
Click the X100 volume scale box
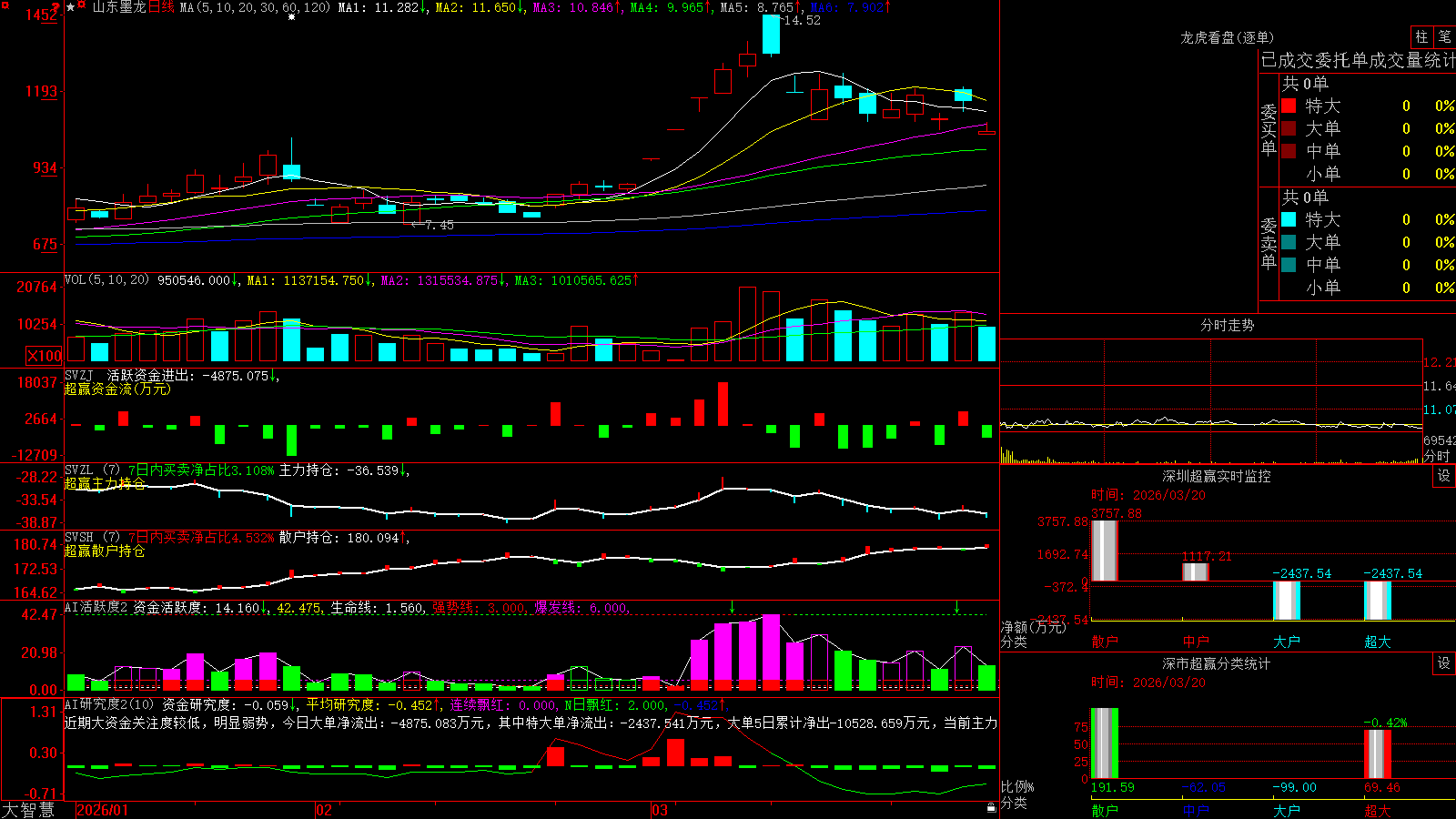click(x=44, y=356)
